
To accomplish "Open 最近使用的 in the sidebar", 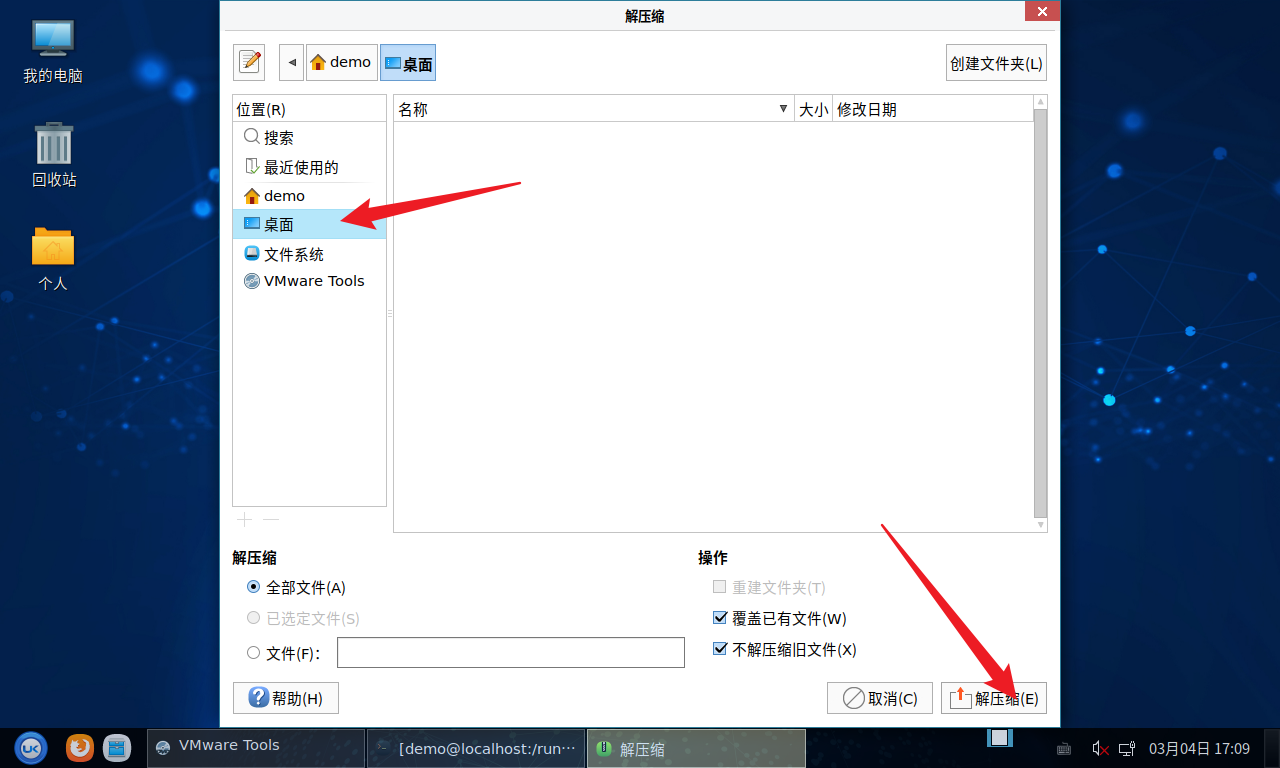I will (x=309, y=167).
